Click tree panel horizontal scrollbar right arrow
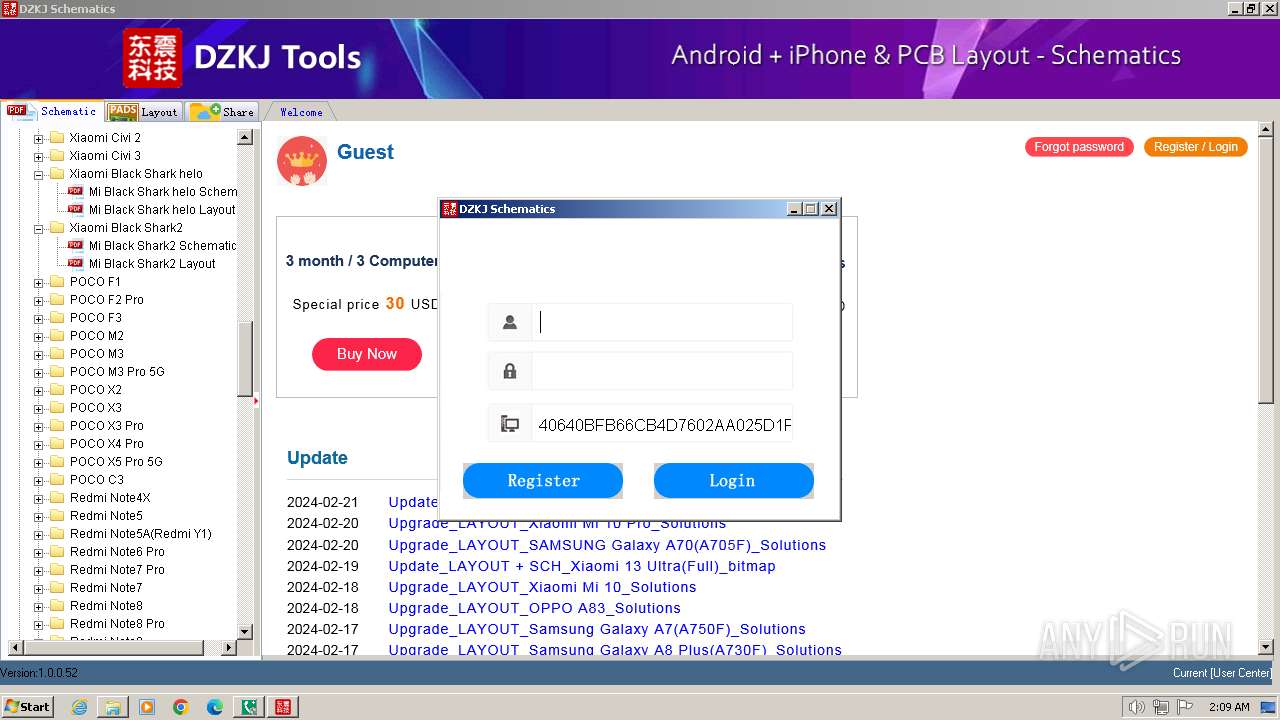Screen dimensions: 1280x720 [229, 648]
